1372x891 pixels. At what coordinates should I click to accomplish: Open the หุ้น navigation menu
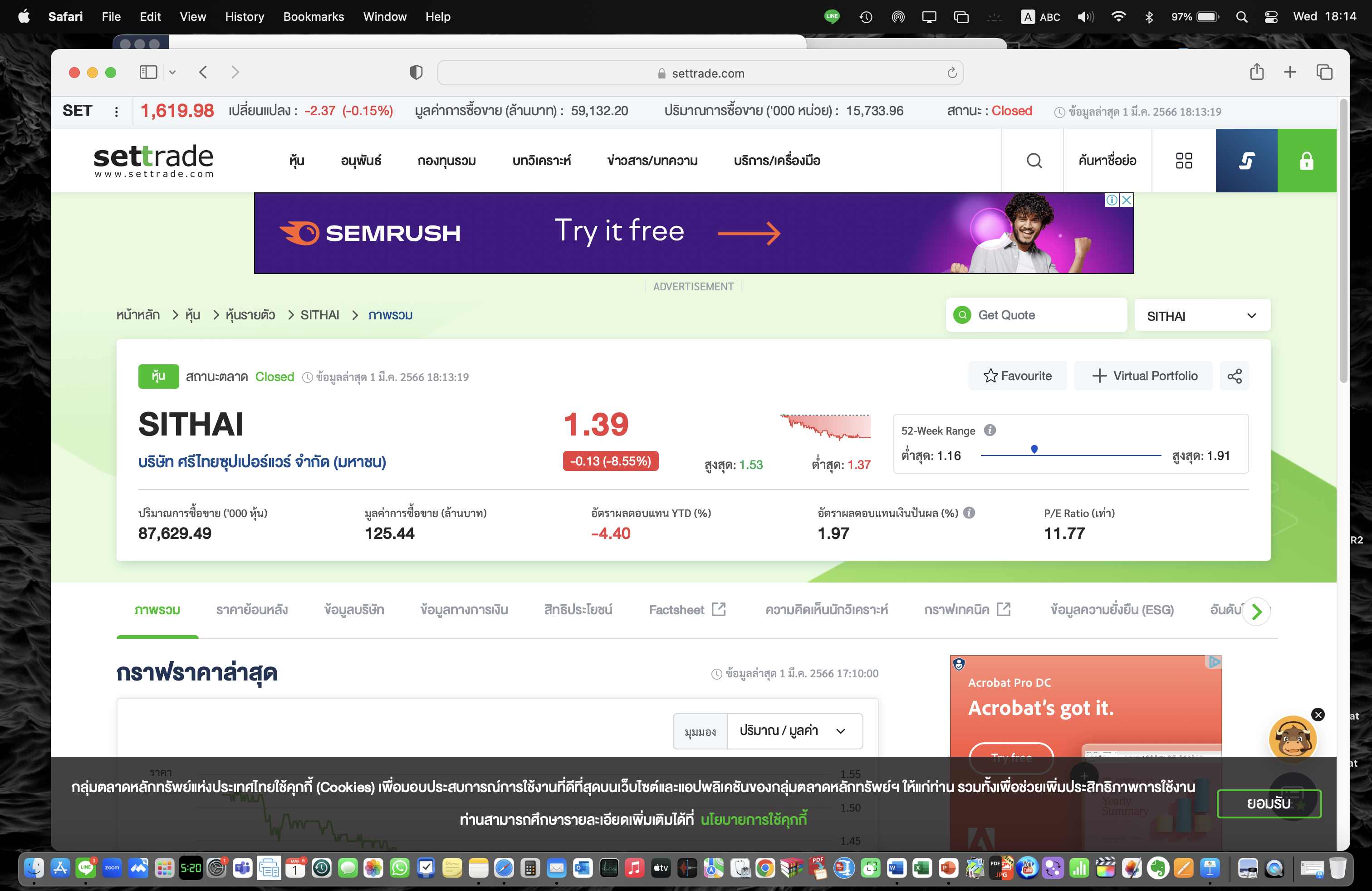297,161
